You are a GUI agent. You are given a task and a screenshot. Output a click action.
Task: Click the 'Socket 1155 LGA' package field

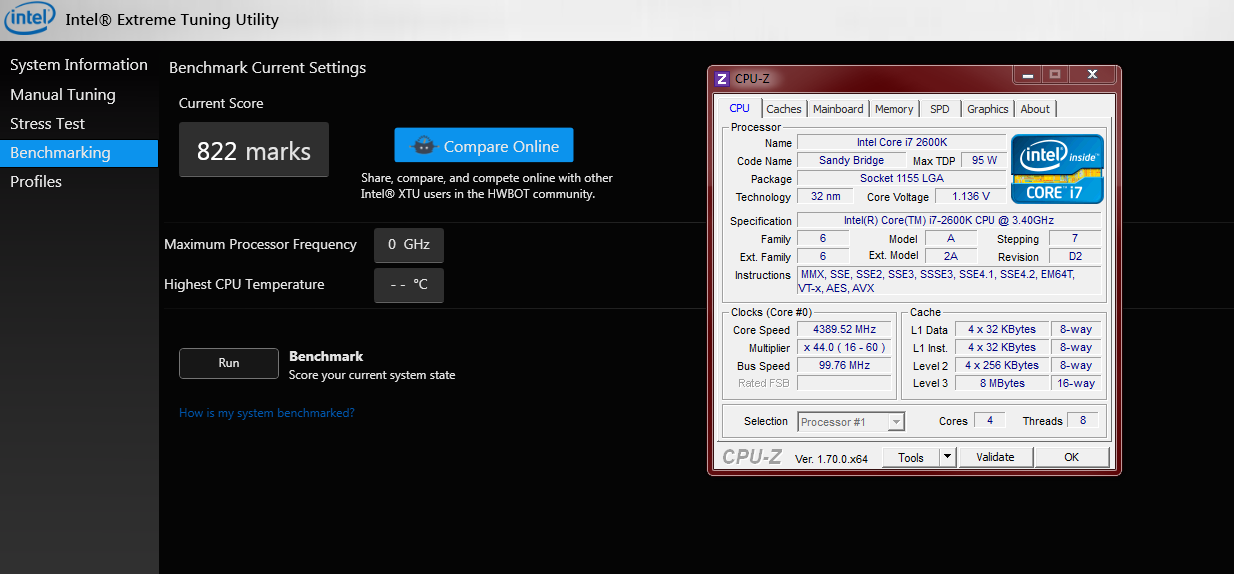902,178
